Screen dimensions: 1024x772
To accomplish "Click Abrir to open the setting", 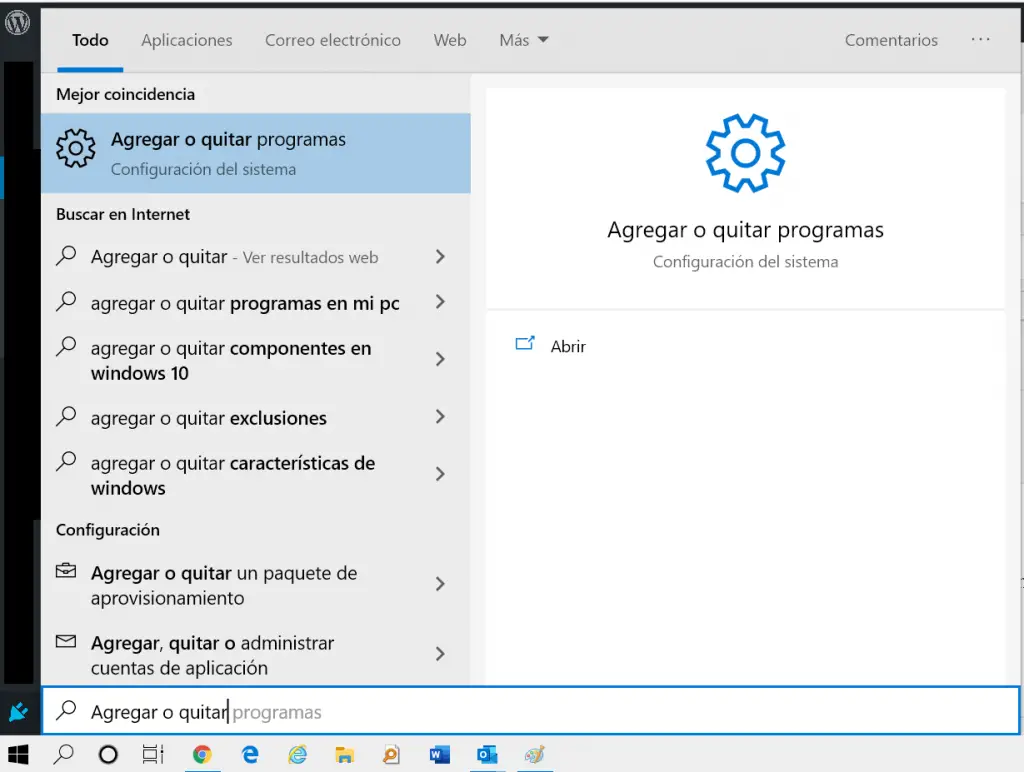I will coord(568,346).
